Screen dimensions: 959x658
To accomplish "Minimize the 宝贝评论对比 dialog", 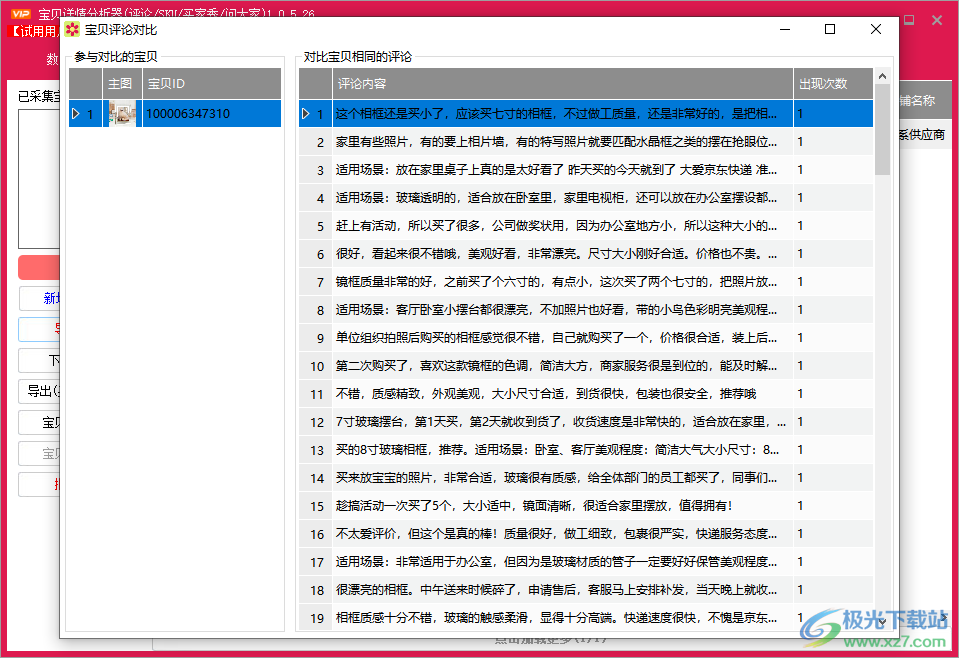I will [x=783, y=30].
